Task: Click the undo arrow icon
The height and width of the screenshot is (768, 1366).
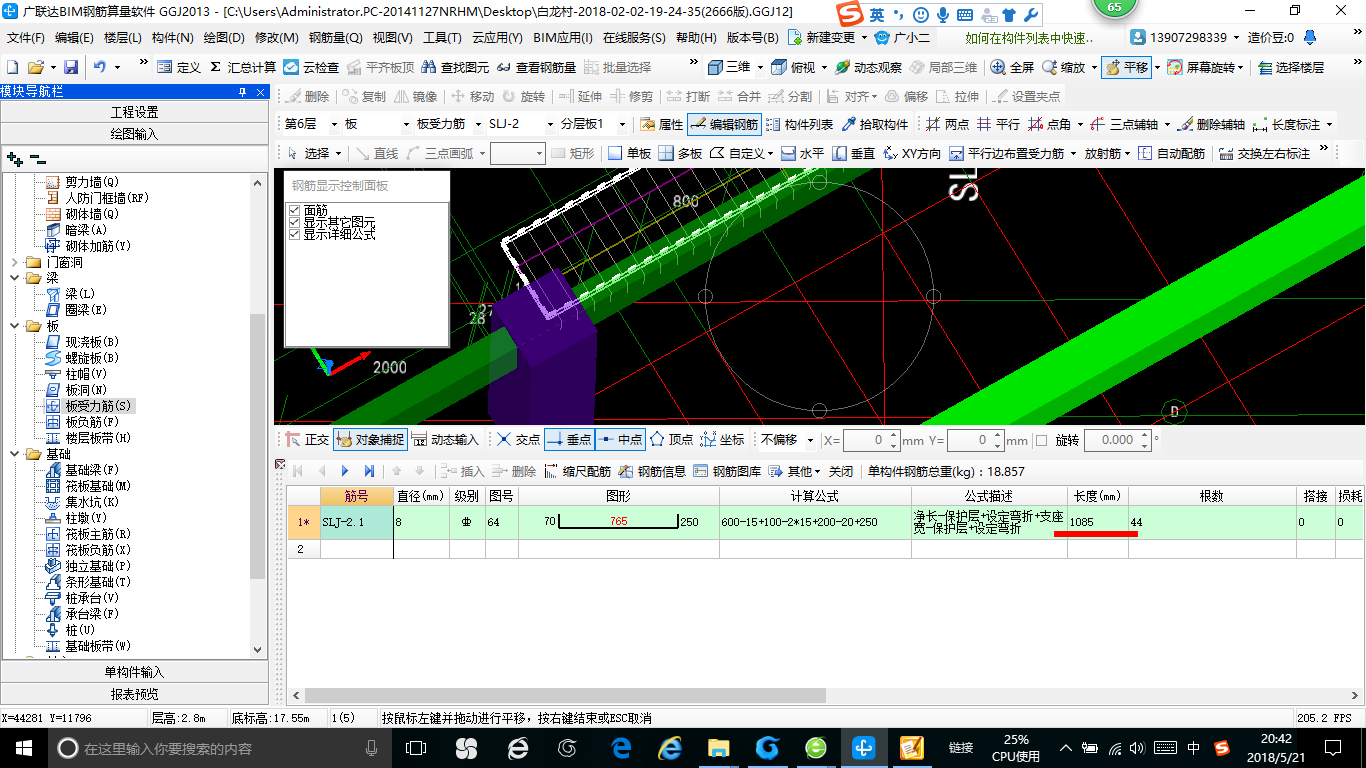Action: tap(100, 67)
